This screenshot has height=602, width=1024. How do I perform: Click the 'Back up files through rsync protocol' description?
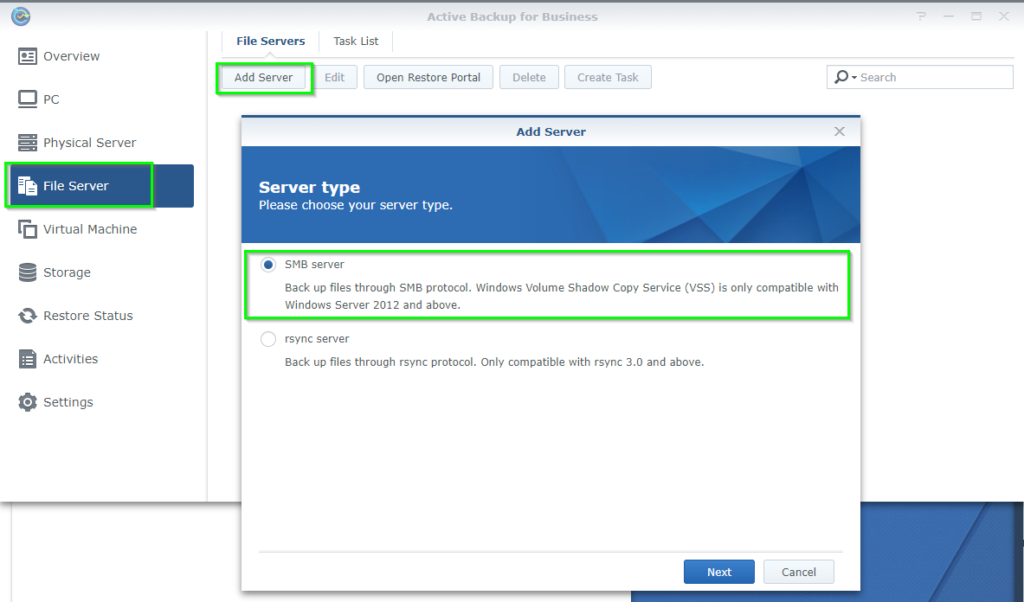tap(494, 362)
